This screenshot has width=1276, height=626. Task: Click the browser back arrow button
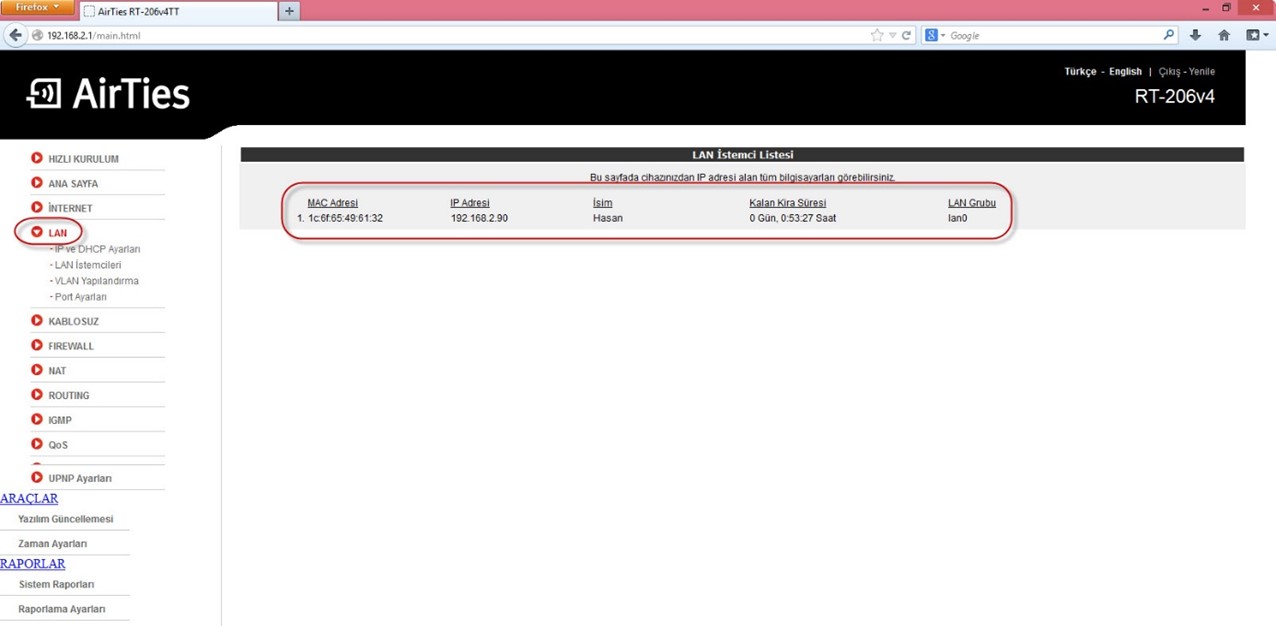(x=15, y=35)
